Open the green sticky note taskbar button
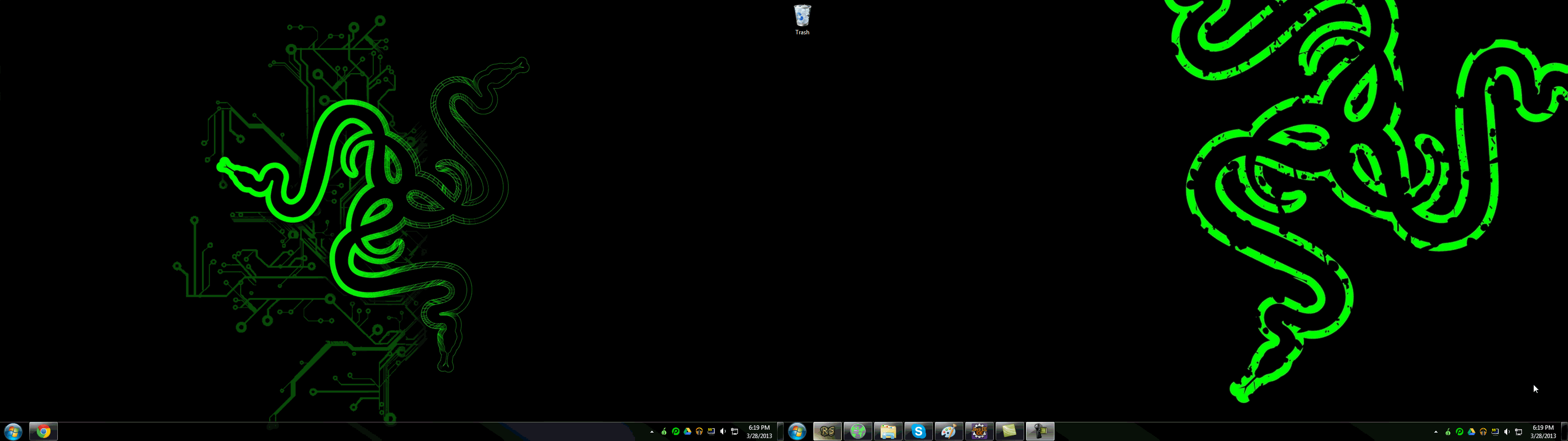1568x441 pixels. [1010, 432]
